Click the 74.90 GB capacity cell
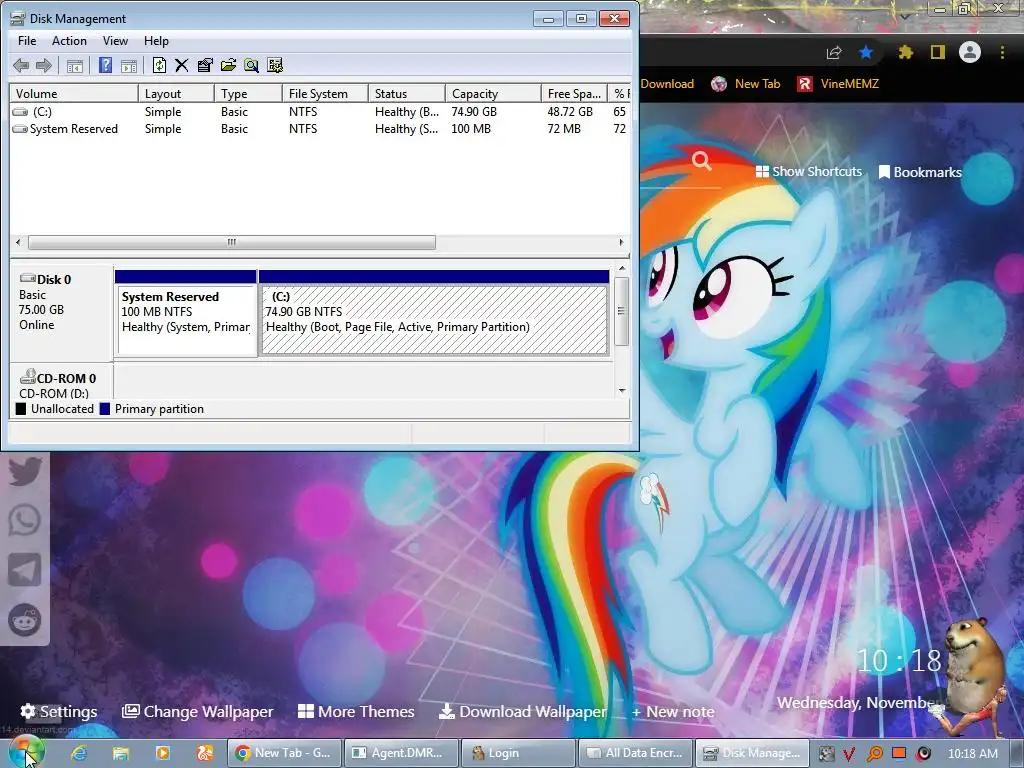Viewport: 1024px width, 768px height. point(474,112)
